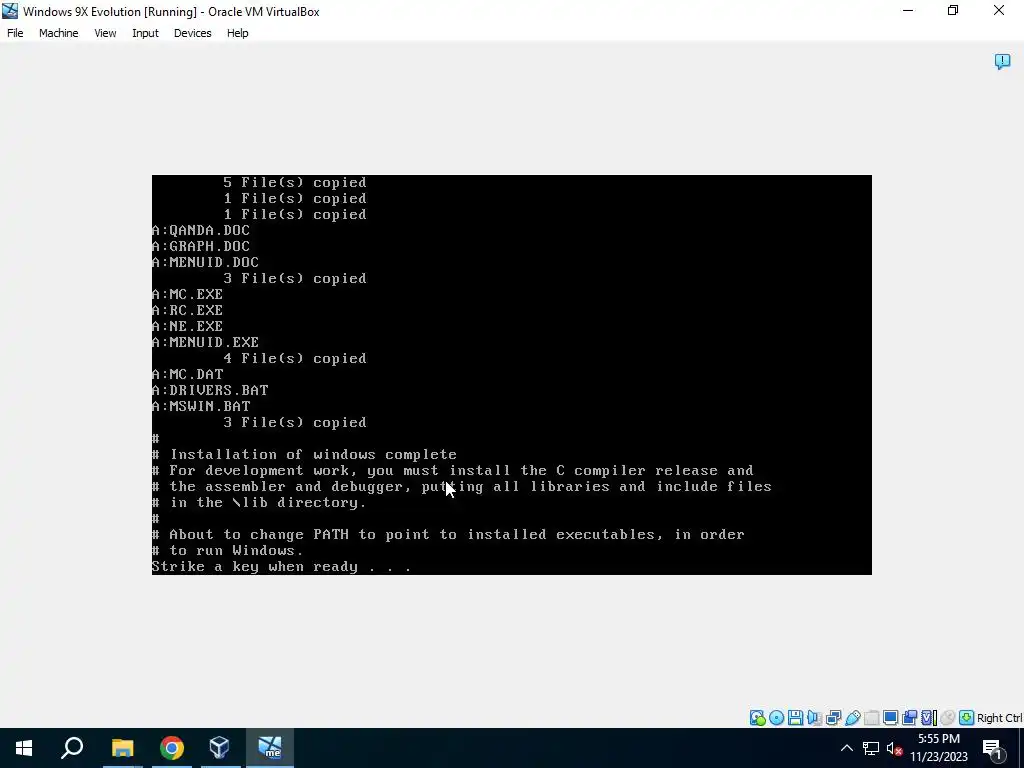Viewport: 1024px width, 768px height.
Task: Click the VirtualBox window title icon
Action: pos(10,11)
